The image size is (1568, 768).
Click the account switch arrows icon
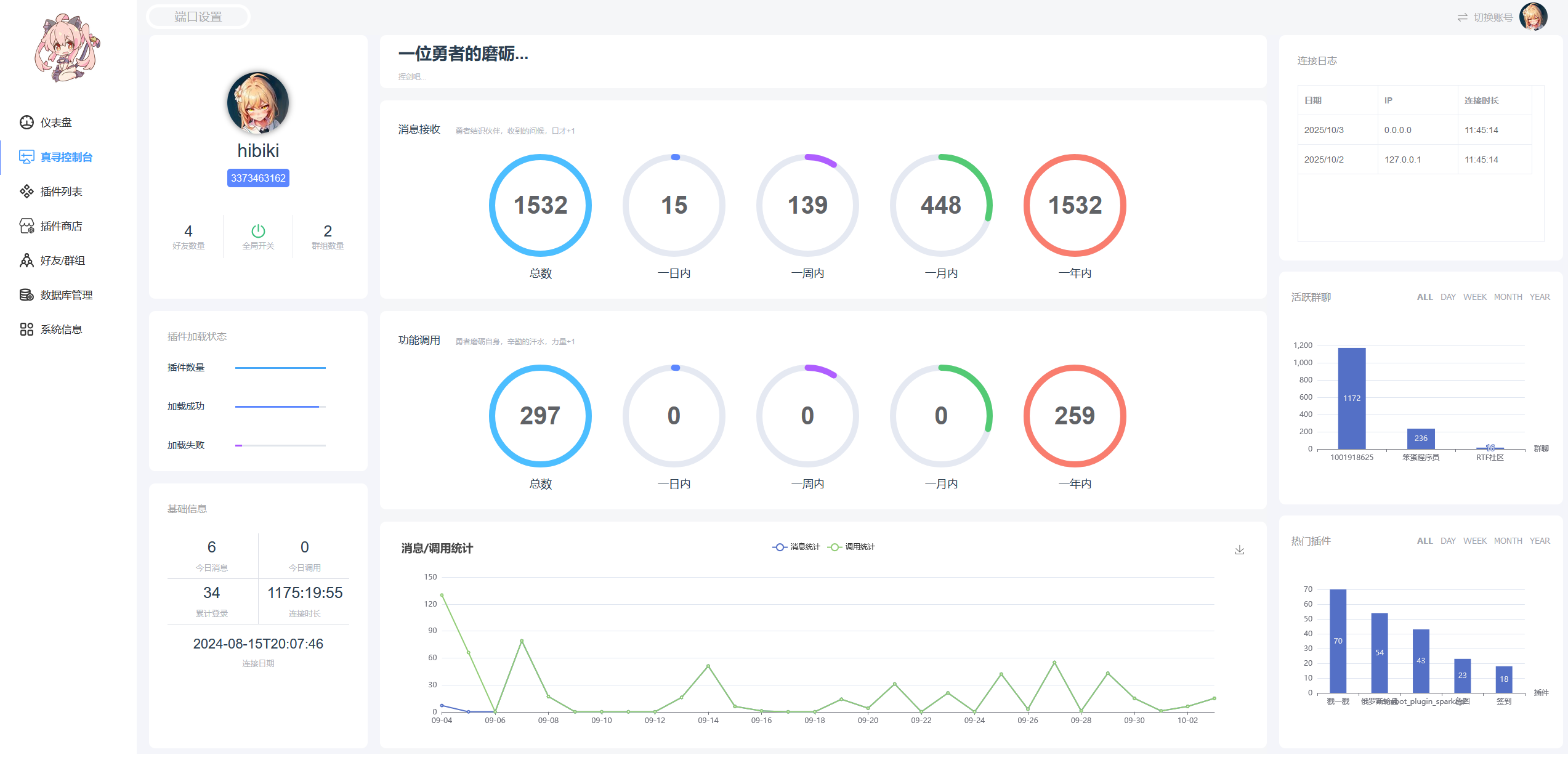click(x=1462, y=17)
